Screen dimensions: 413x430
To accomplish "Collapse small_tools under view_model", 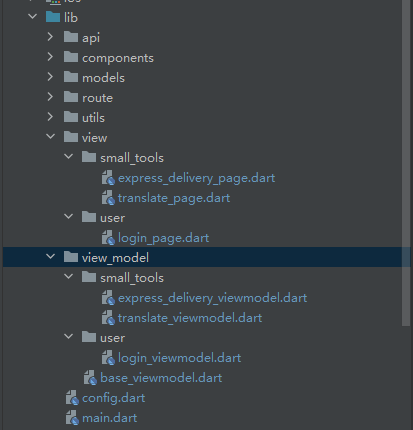I will (x=68, y=276).
